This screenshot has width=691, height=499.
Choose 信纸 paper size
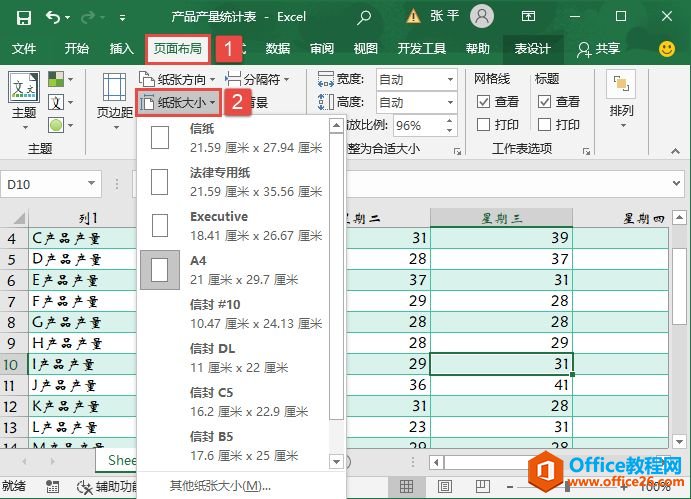(234, 138)
